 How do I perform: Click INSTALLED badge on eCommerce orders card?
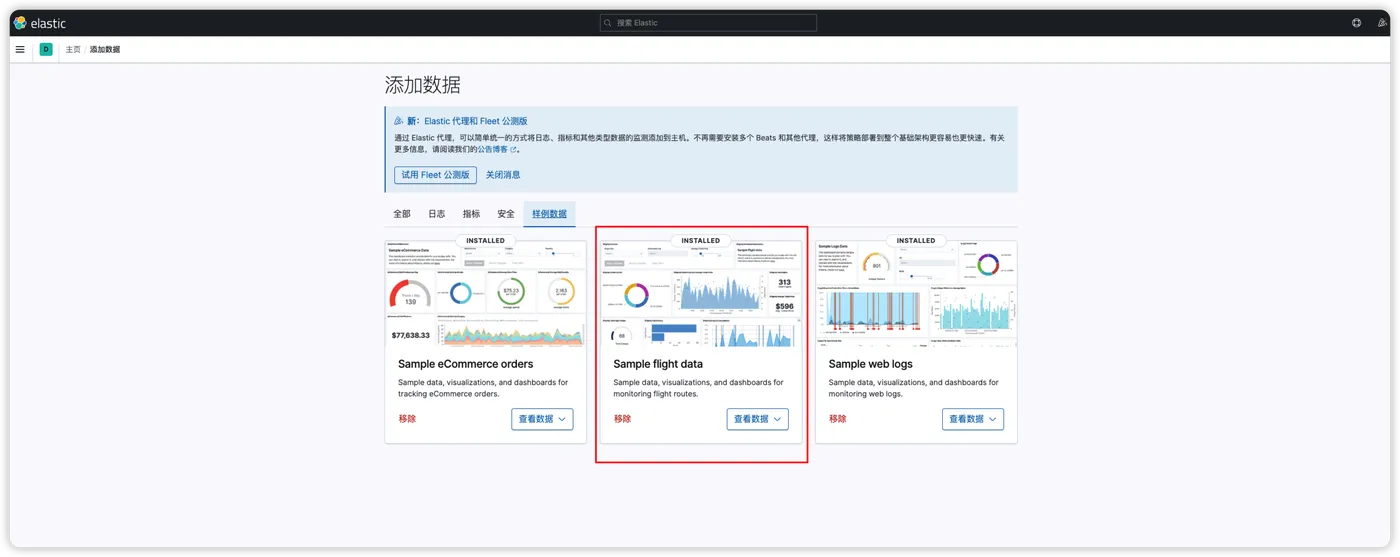click(485, 241)
